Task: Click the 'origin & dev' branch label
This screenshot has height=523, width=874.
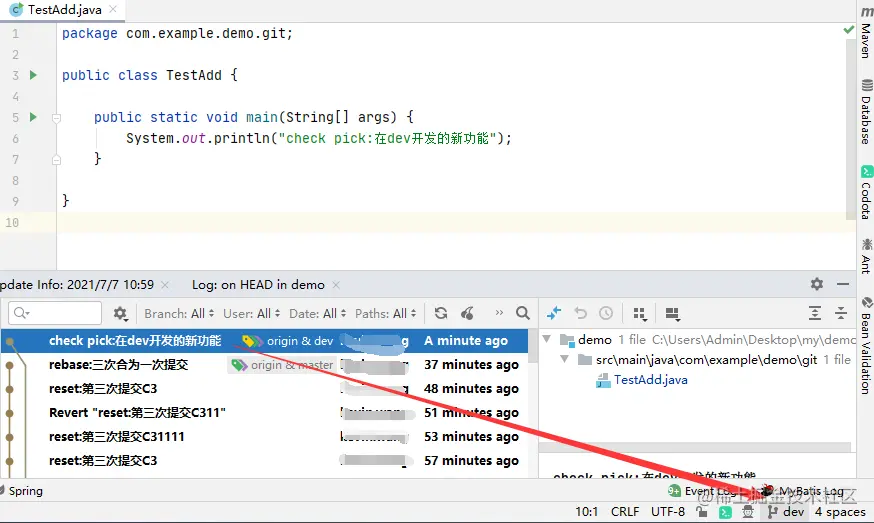Action: 288,341
